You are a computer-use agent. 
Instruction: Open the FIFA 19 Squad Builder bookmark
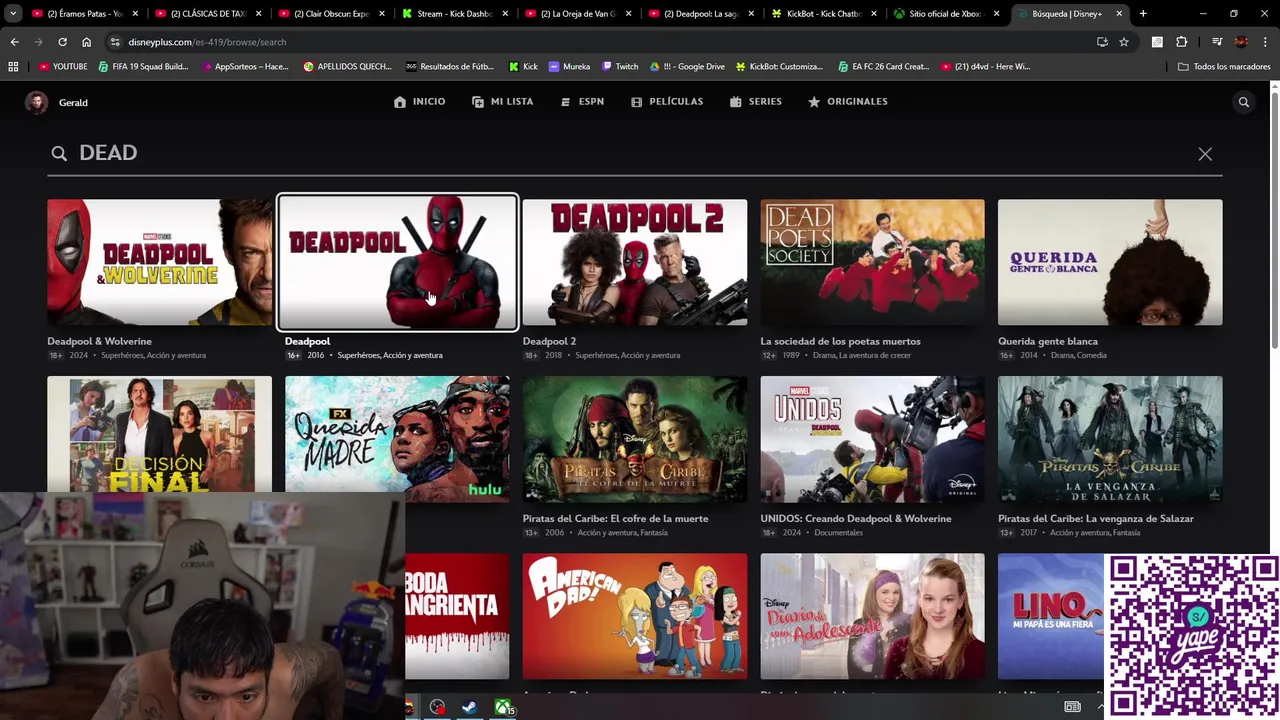pos(143,66)
